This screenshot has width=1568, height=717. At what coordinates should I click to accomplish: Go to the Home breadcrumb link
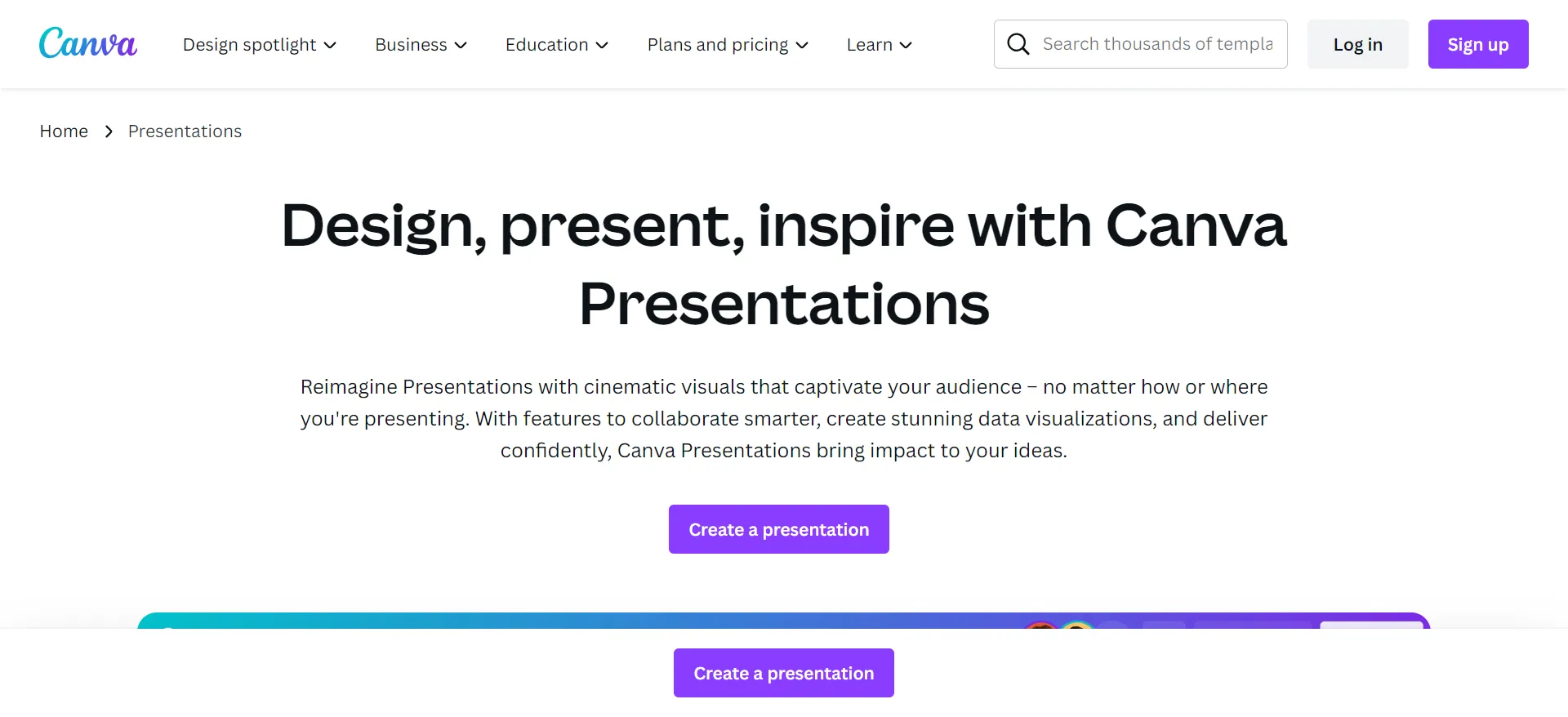[x=64, y=131]
